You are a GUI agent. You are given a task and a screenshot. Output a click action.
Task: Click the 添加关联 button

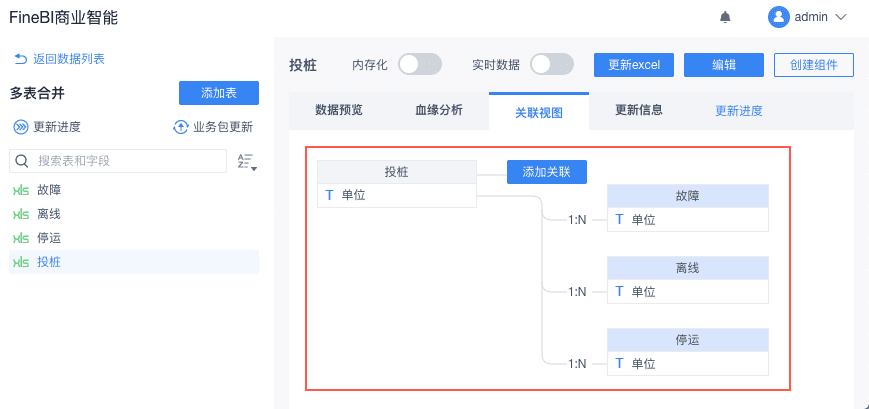pos(546,172)
